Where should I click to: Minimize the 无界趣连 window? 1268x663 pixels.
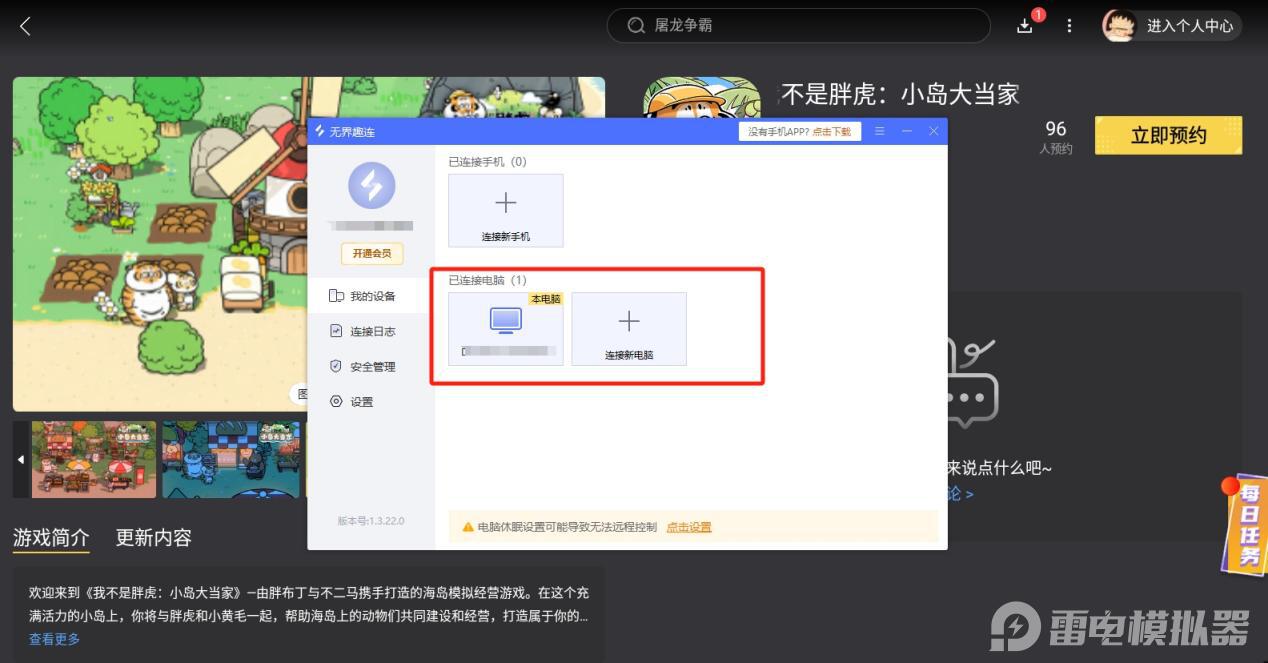click(907, 131)
